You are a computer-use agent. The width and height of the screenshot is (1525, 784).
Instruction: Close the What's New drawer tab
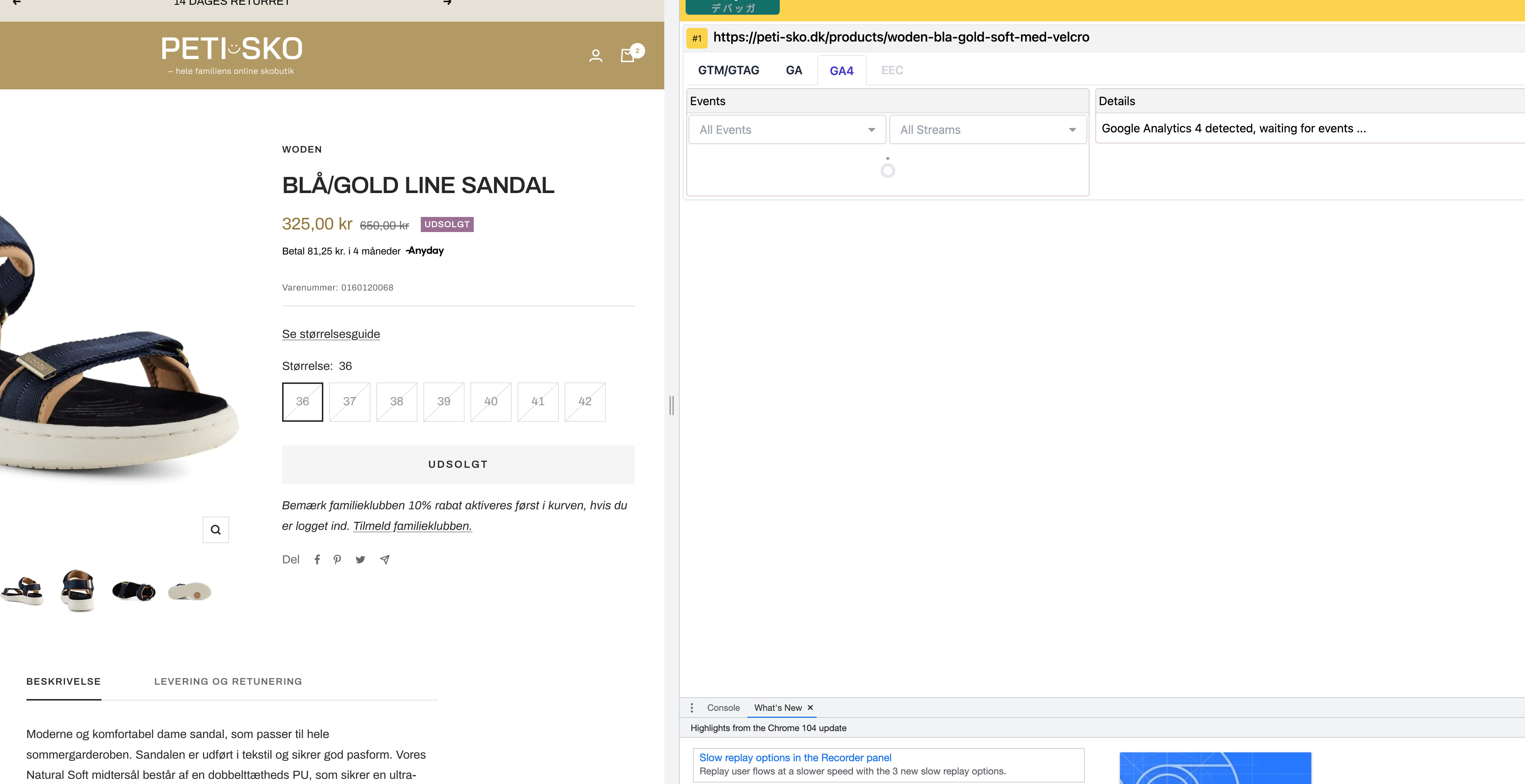pos(810,708)
